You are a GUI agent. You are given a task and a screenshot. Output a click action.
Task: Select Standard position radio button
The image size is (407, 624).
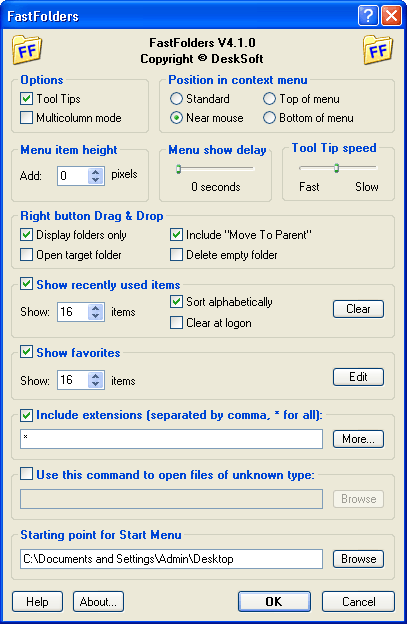click(176, 99)
